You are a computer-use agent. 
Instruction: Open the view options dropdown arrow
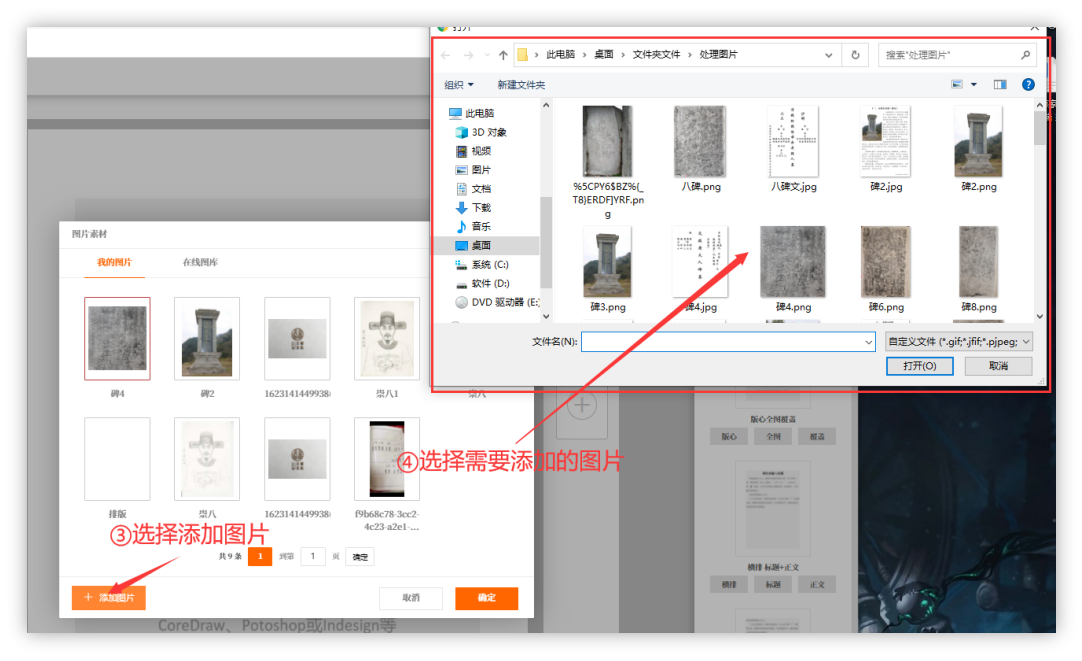pos(974,84)
